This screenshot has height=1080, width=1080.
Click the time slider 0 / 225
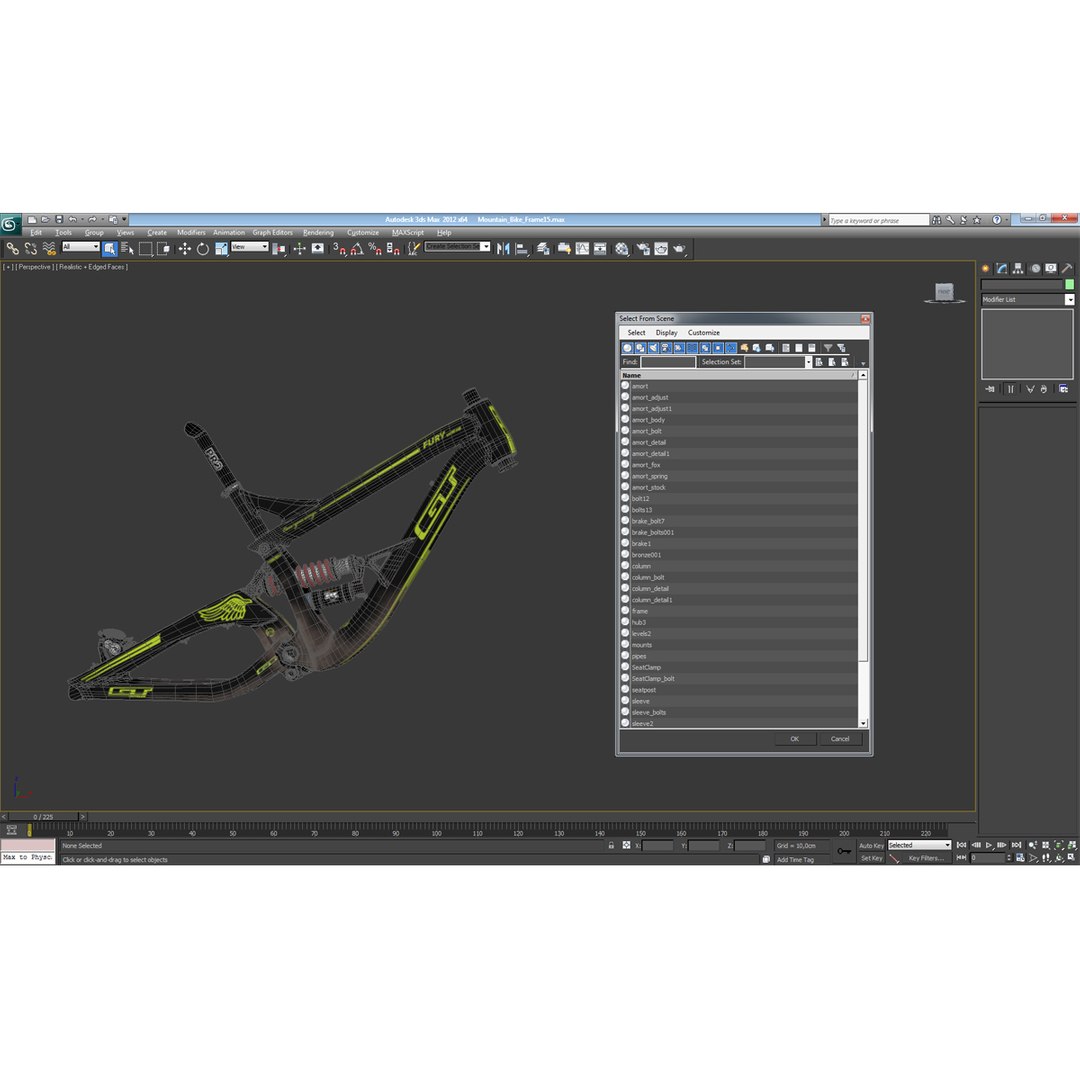pyautogui.click(x=43, y=817)
